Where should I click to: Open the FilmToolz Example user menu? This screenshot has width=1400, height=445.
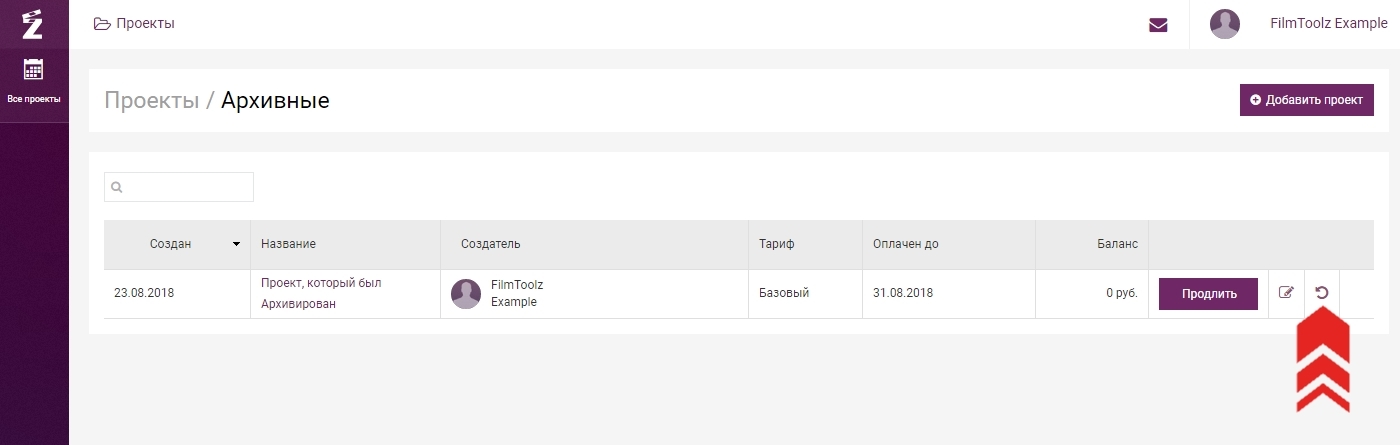(x=1328, y=23)
